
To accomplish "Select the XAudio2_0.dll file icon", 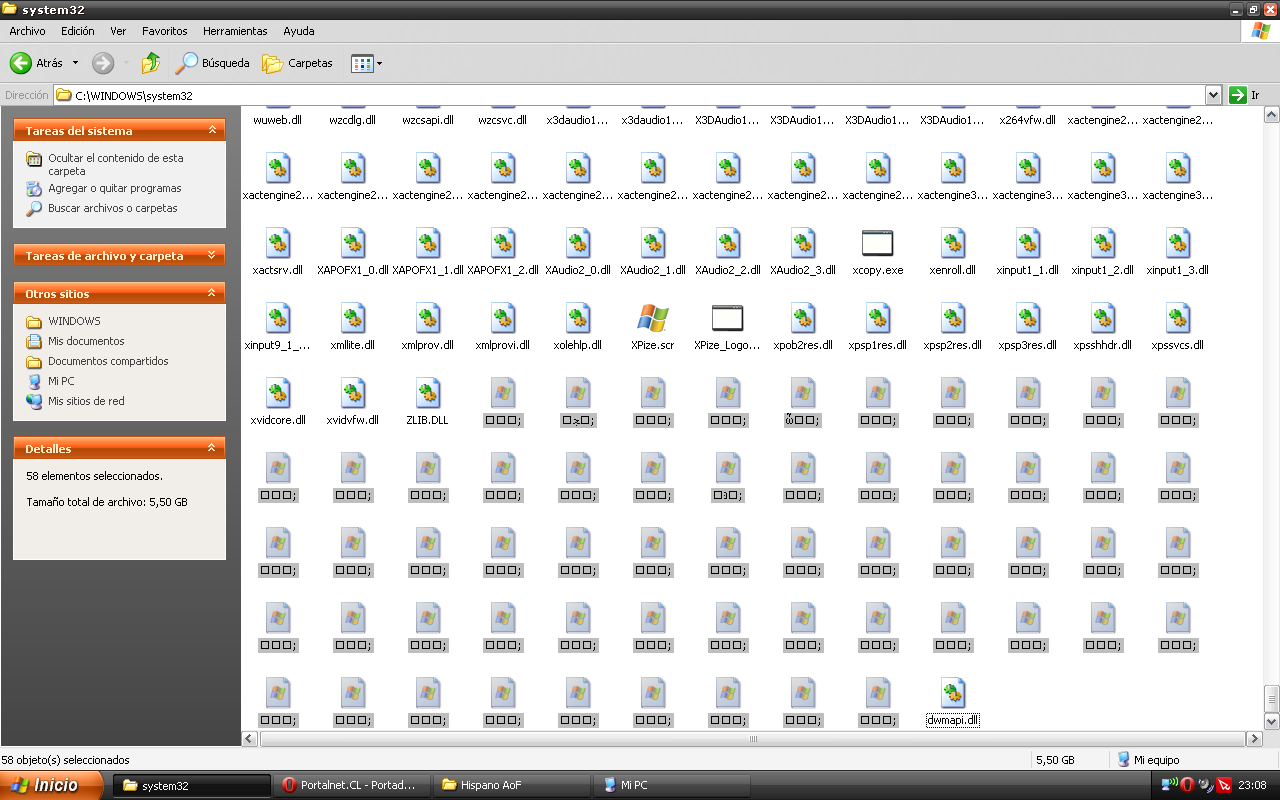I will [x=577, y=243].
